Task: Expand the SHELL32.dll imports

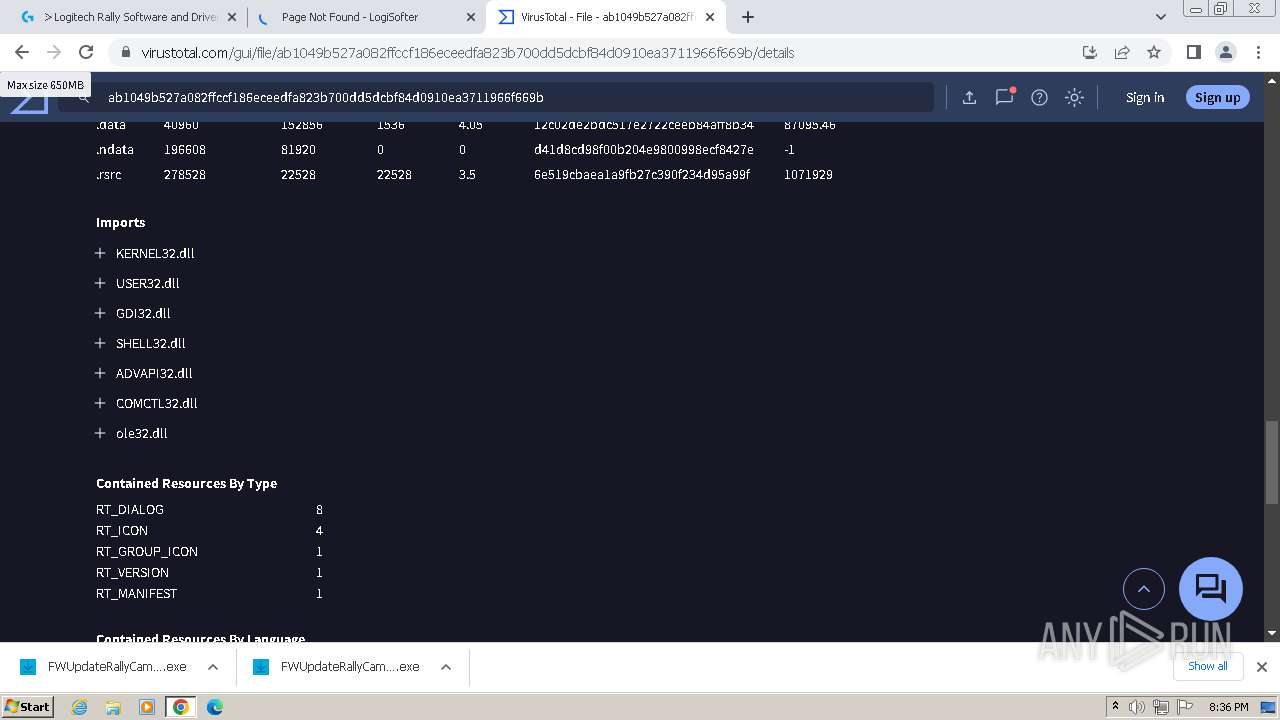Action: tap(100, 343)
